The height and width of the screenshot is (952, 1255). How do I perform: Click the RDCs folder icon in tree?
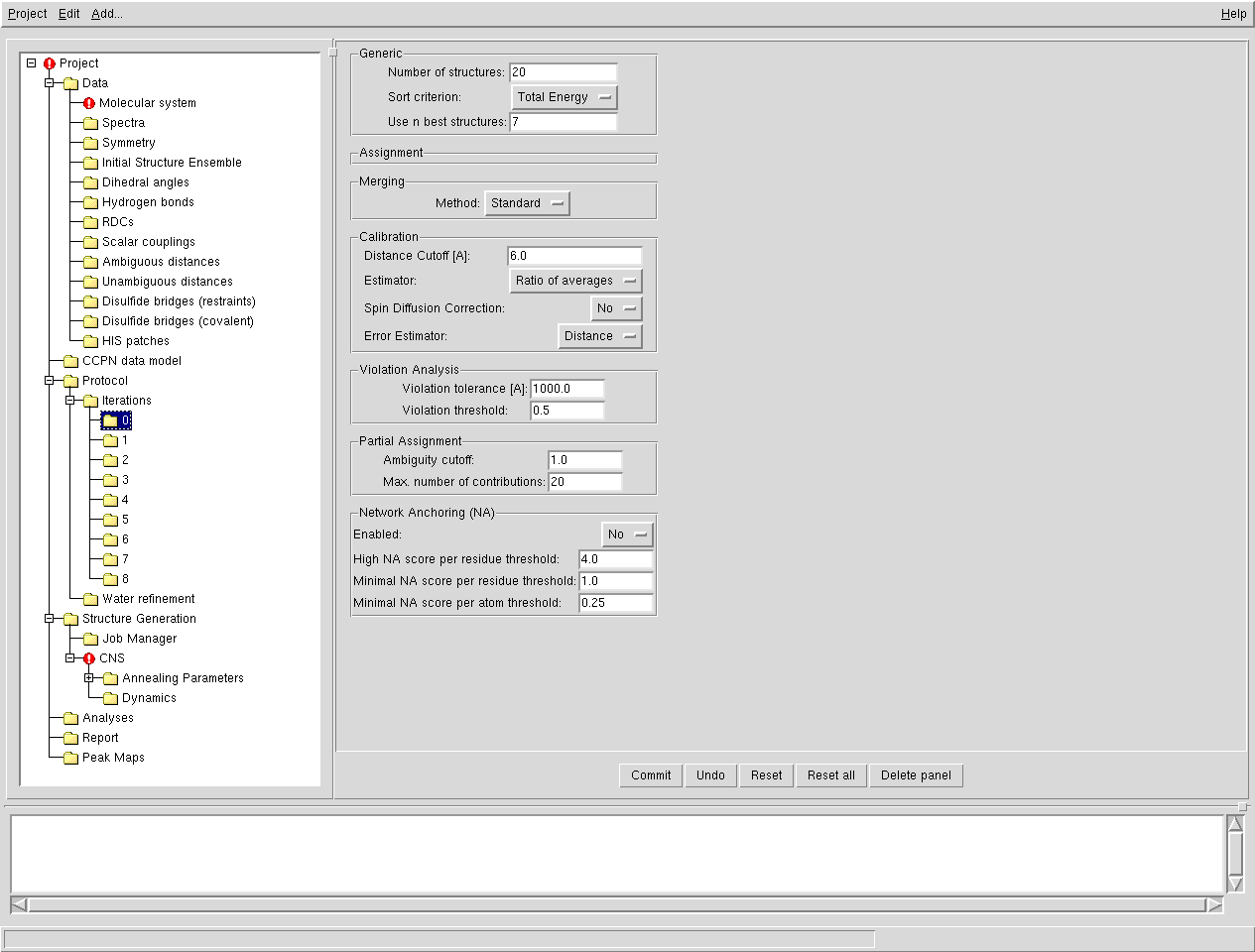point(90,222)
